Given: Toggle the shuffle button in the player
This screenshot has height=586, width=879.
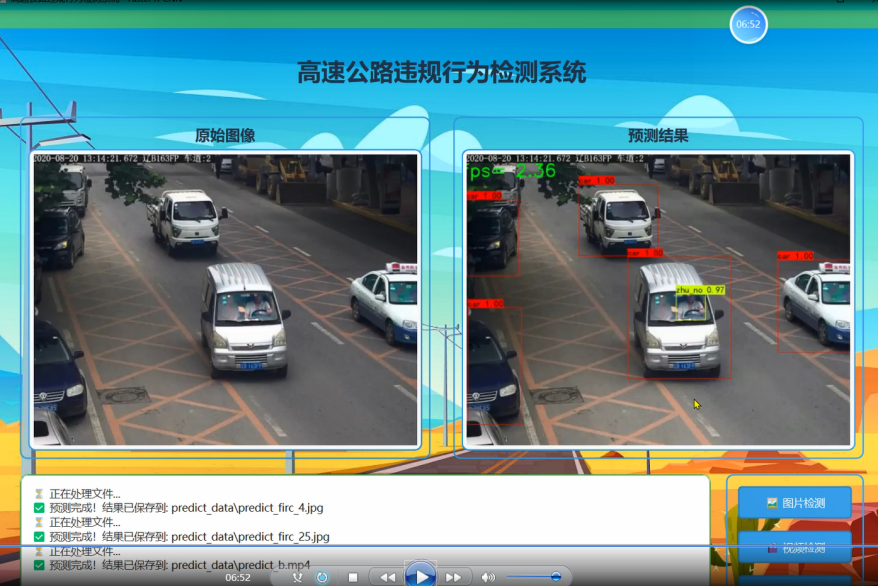Looking at the screenshot, I should pyautogui.click(x=297, y=577).
